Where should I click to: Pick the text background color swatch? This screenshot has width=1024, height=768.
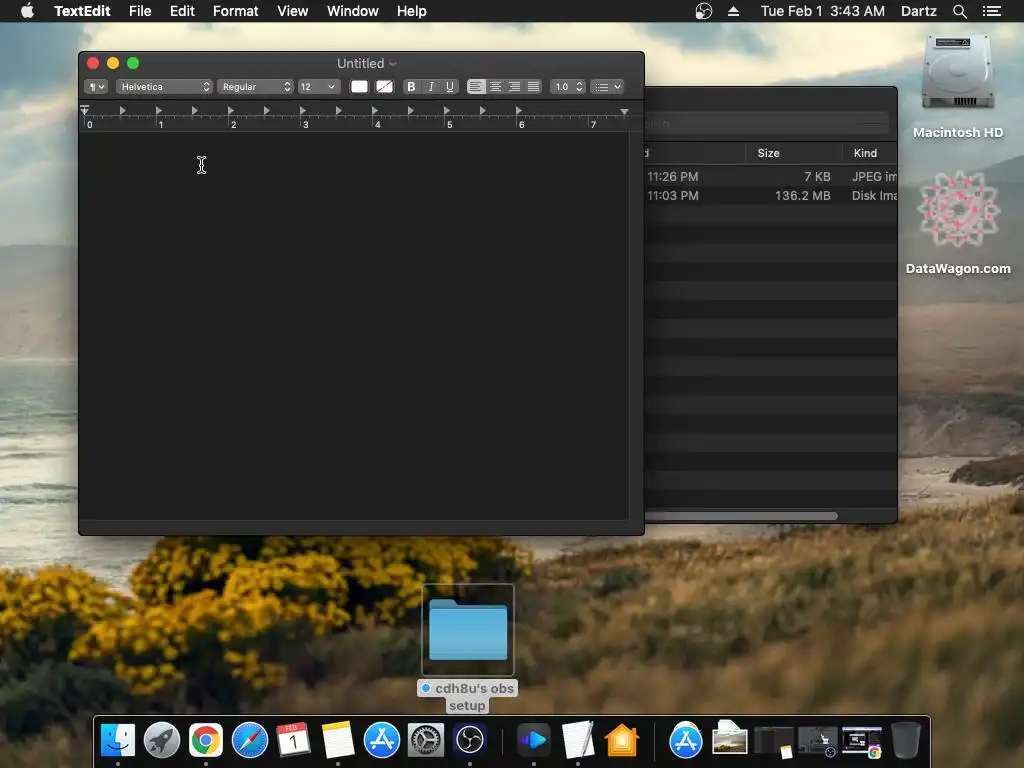pyautogui.click(x=384, y=87)
